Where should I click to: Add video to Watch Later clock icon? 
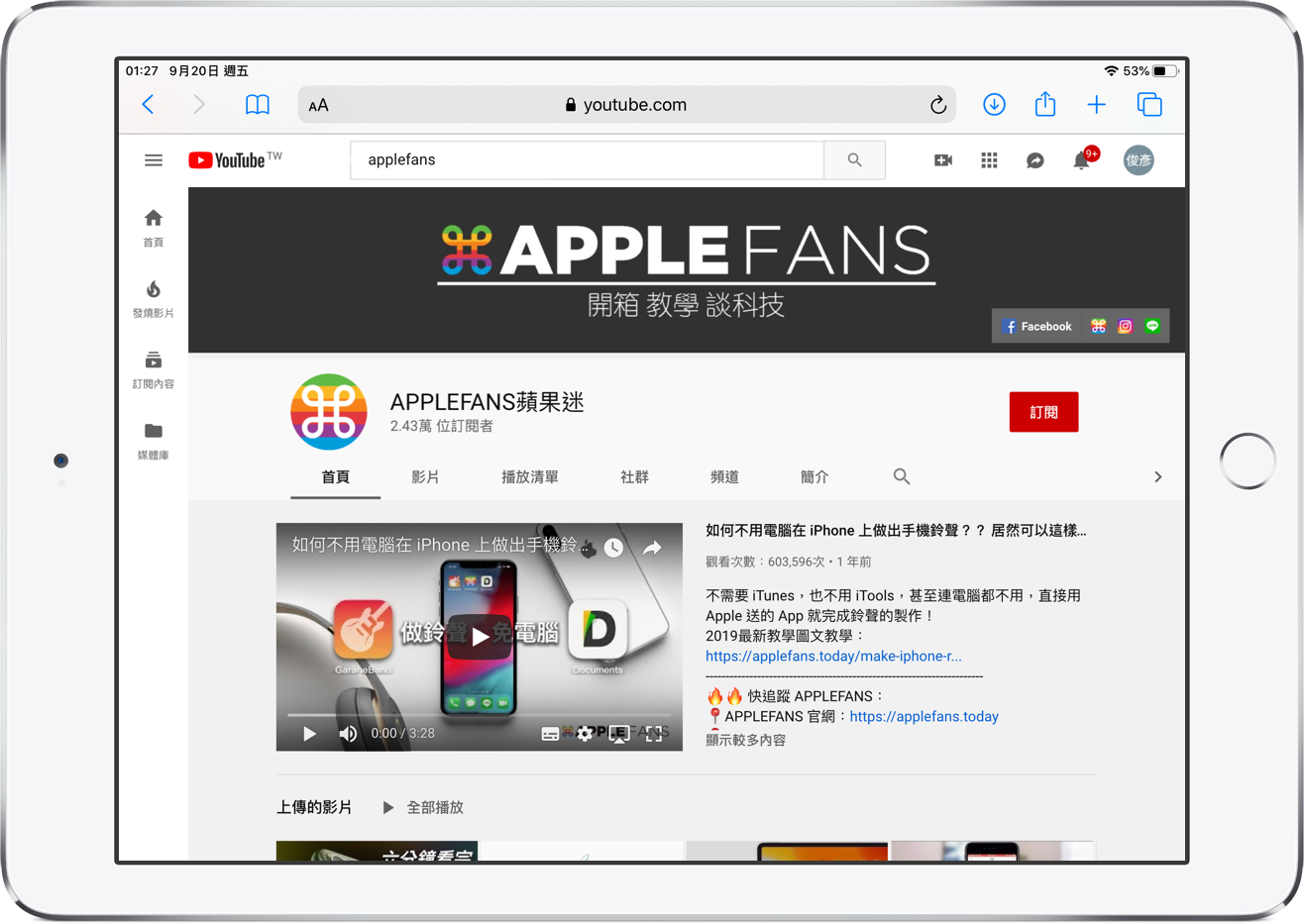613,548
